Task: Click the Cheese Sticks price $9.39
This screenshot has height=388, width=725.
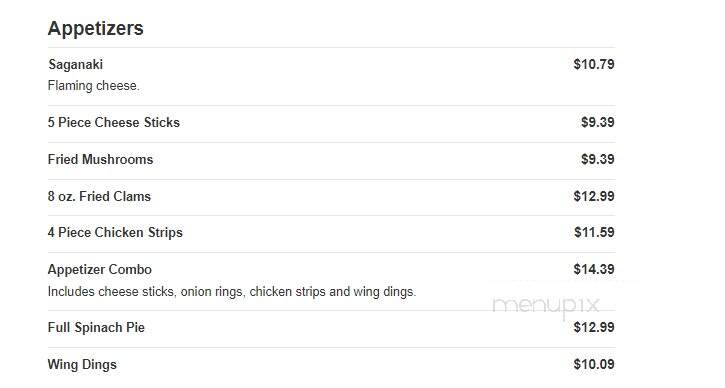Action: point(597,122)
